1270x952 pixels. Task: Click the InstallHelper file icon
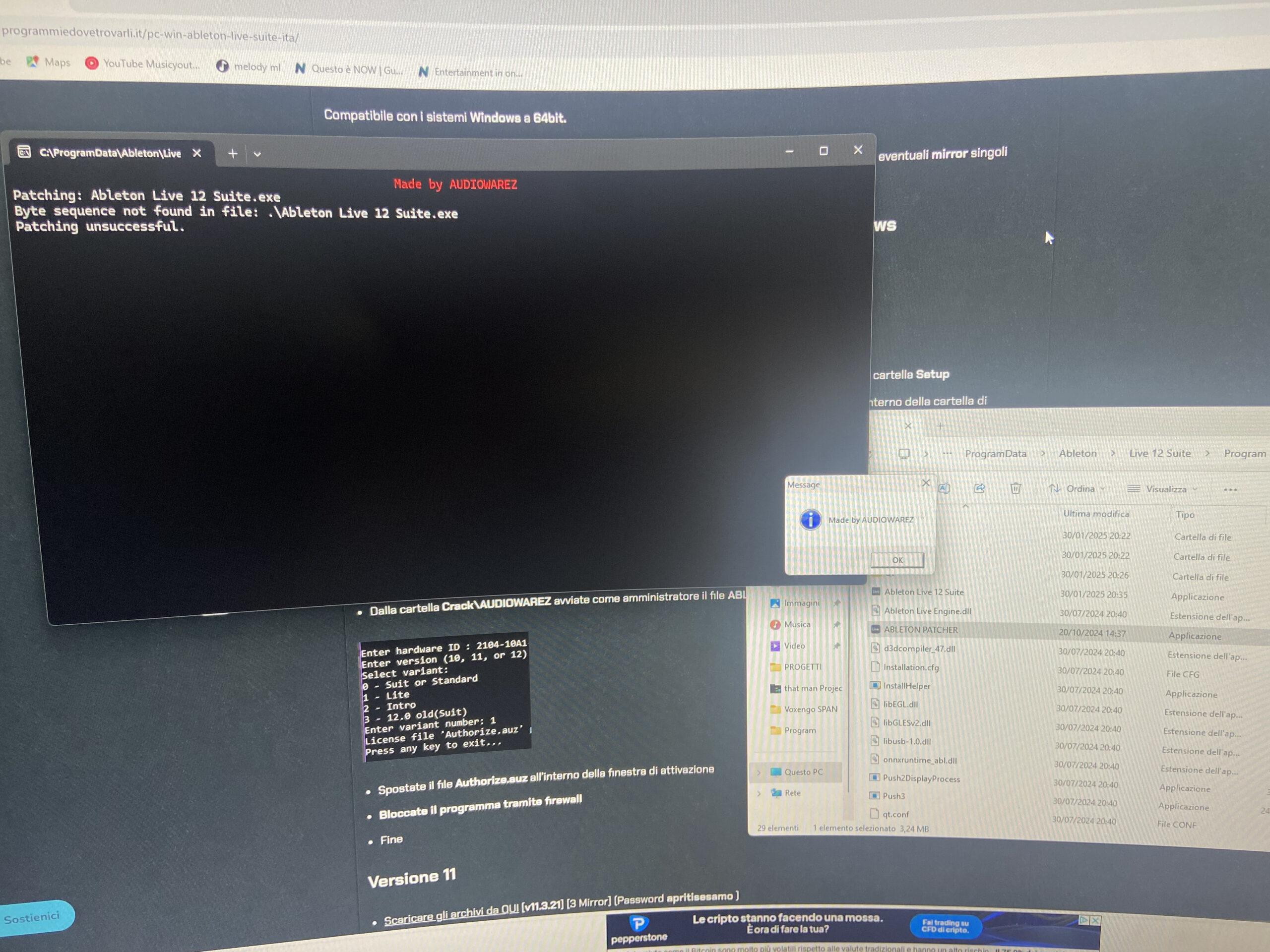[875, 685]
